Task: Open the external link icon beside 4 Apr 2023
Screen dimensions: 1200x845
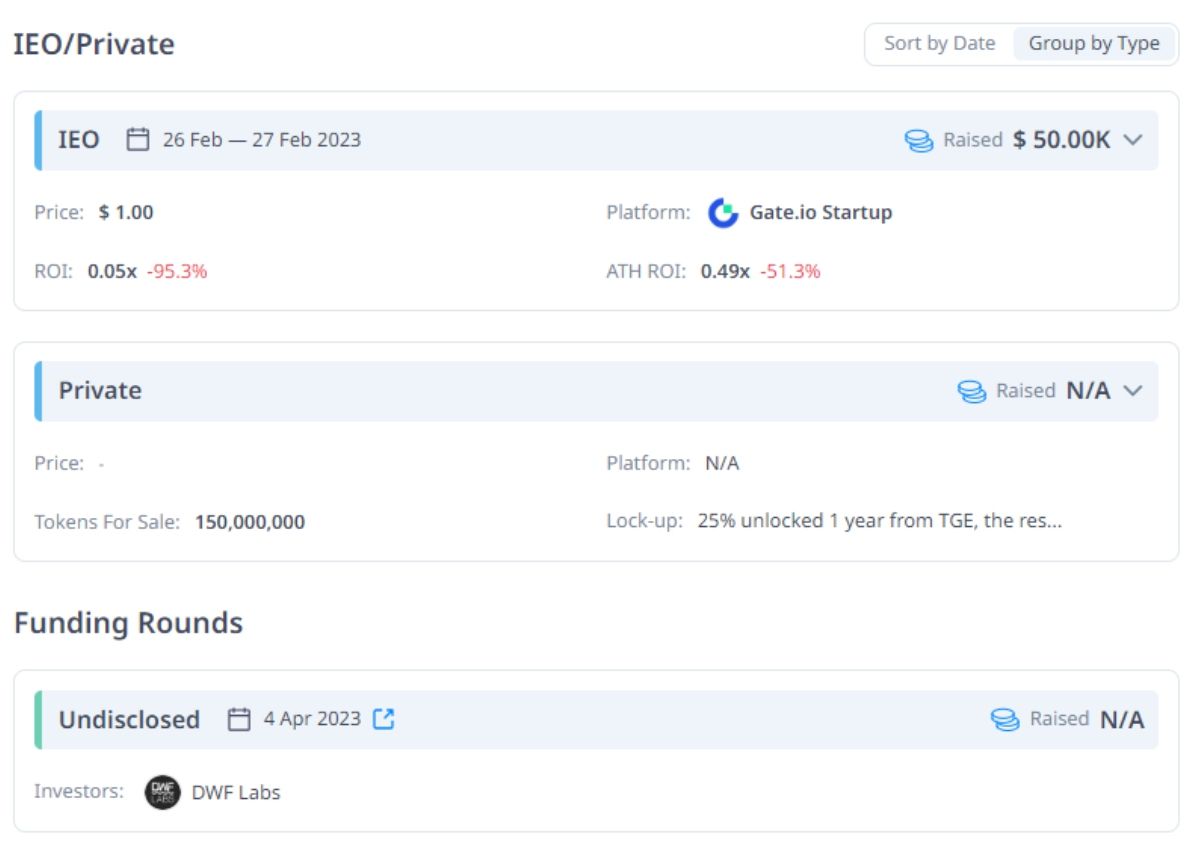Action: tap(384, 719)
